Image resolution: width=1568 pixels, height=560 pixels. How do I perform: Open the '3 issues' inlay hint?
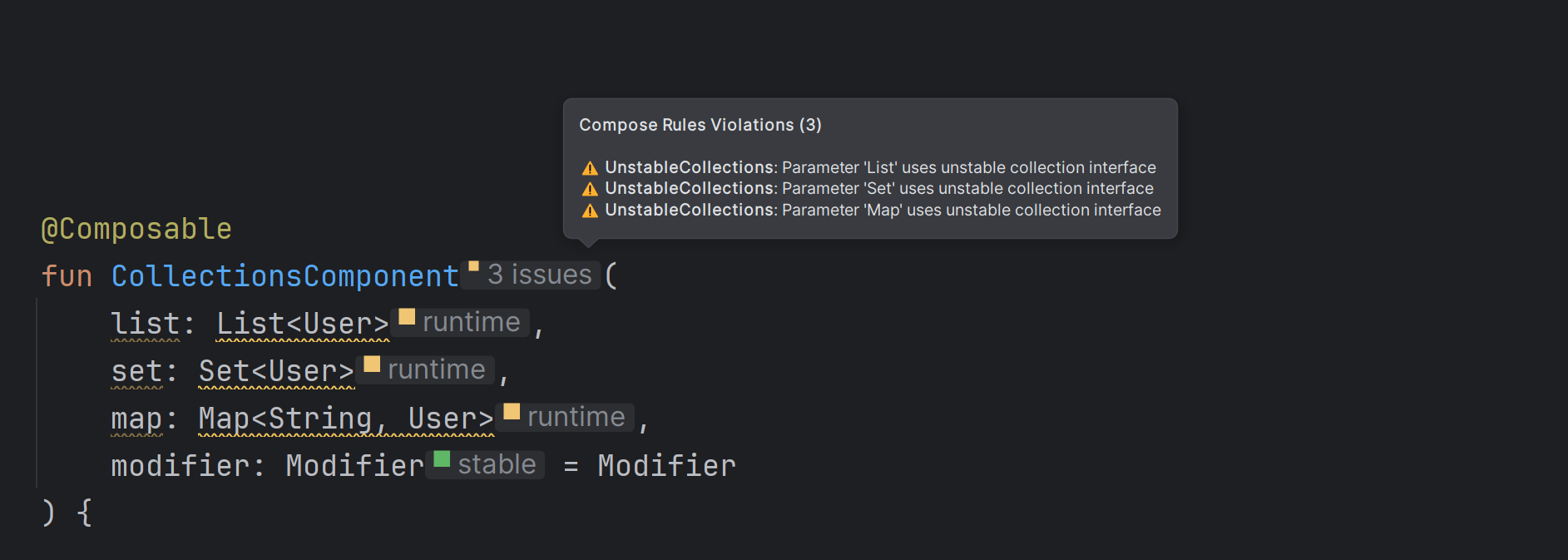point(539,275)
